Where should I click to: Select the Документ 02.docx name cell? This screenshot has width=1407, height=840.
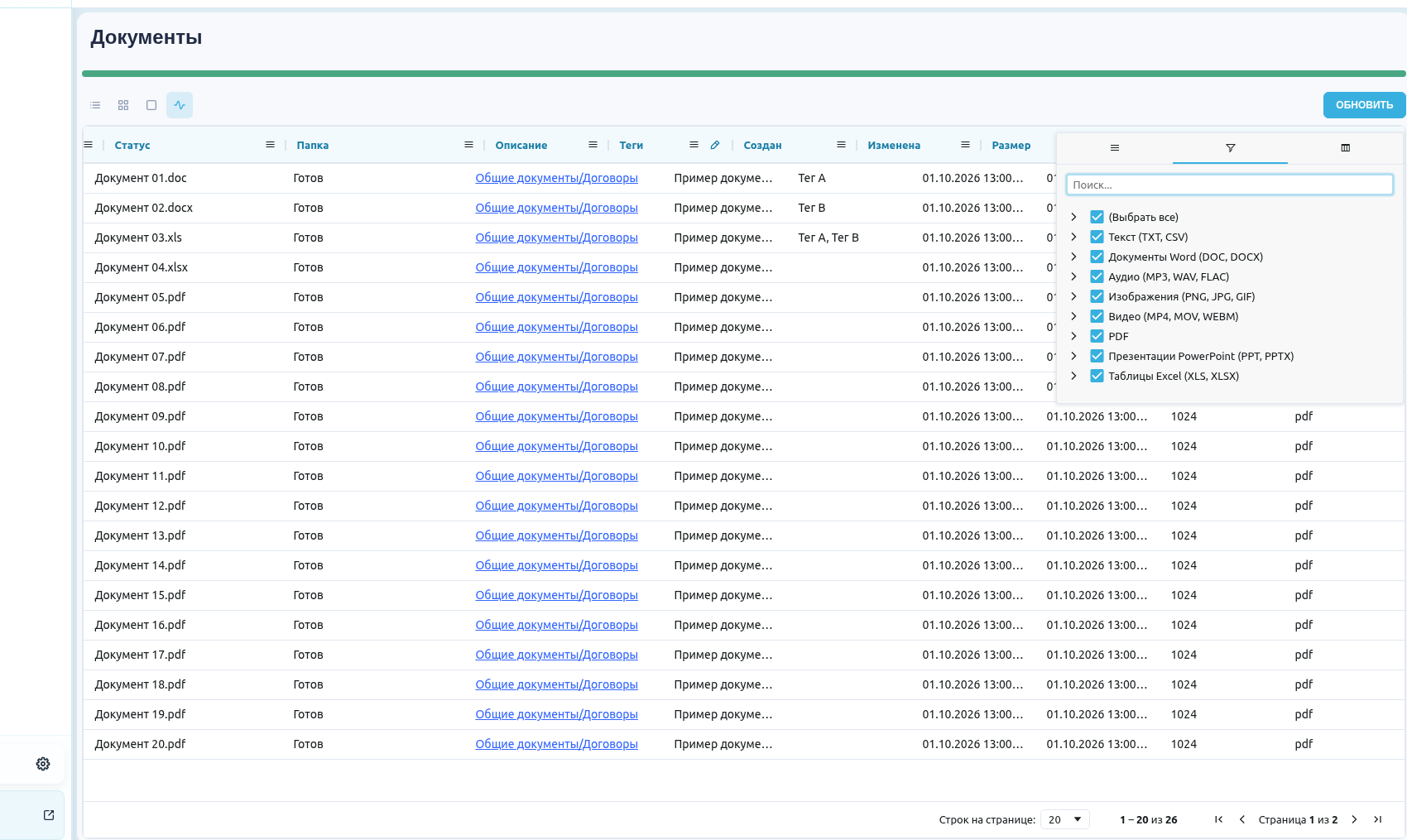coord(143,208)
